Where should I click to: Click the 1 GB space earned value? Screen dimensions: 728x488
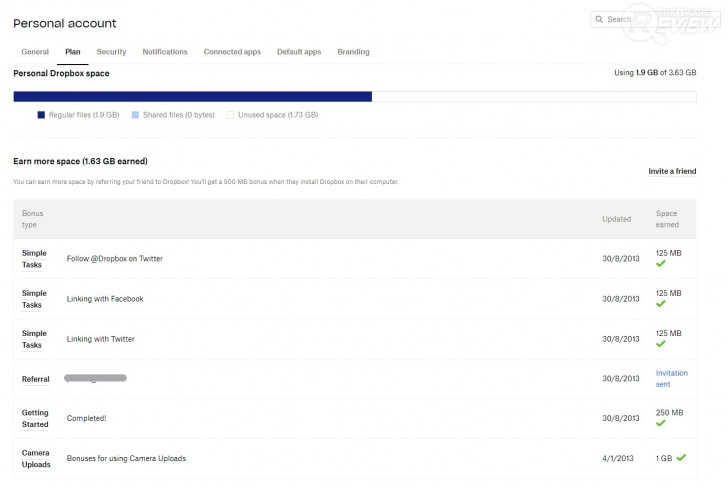tap(664, 458)
